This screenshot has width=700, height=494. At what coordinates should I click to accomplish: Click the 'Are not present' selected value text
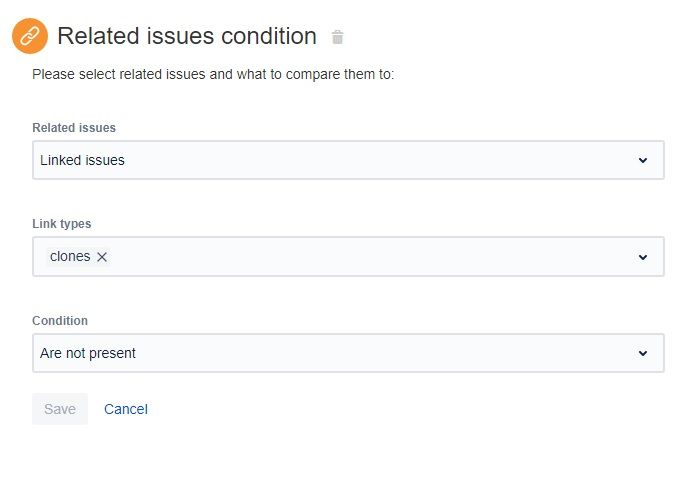pyautogui.click(x=88, y=353)
